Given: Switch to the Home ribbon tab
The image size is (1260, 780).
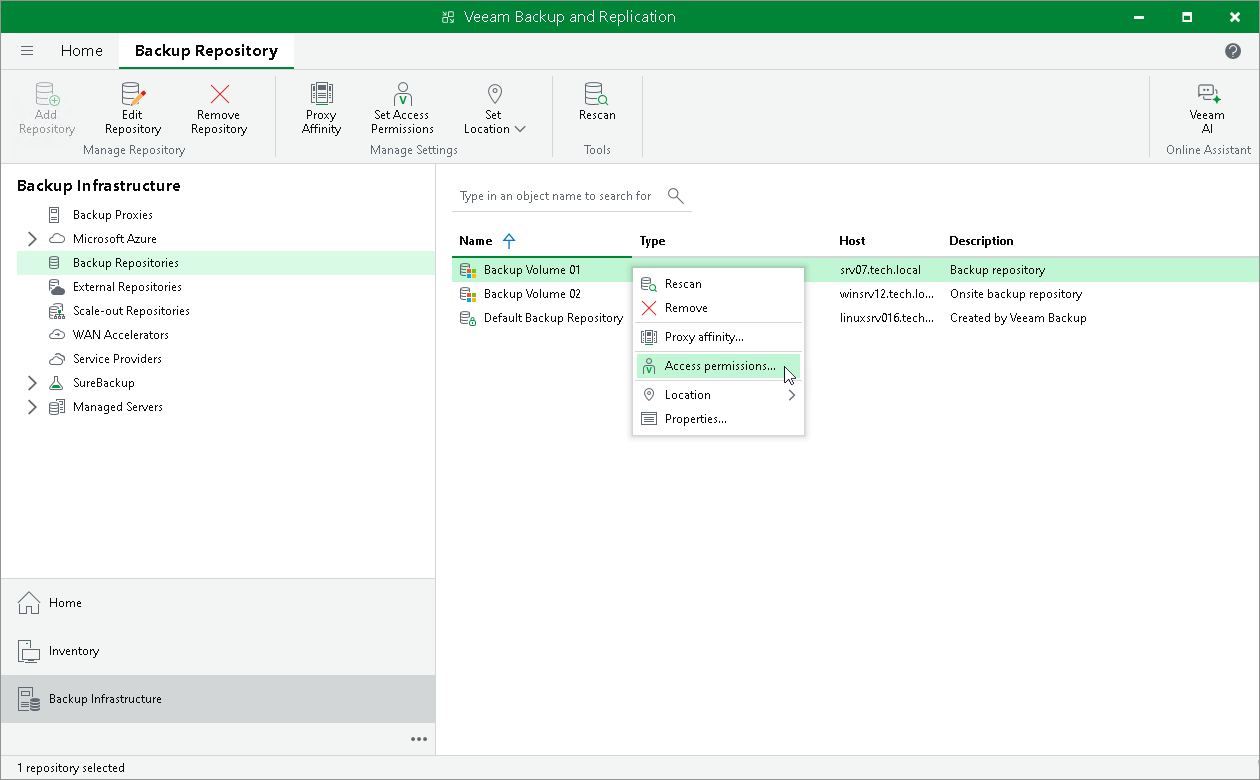Looking at the screenshot, I should pyautogui.click(x=82, y=51).
